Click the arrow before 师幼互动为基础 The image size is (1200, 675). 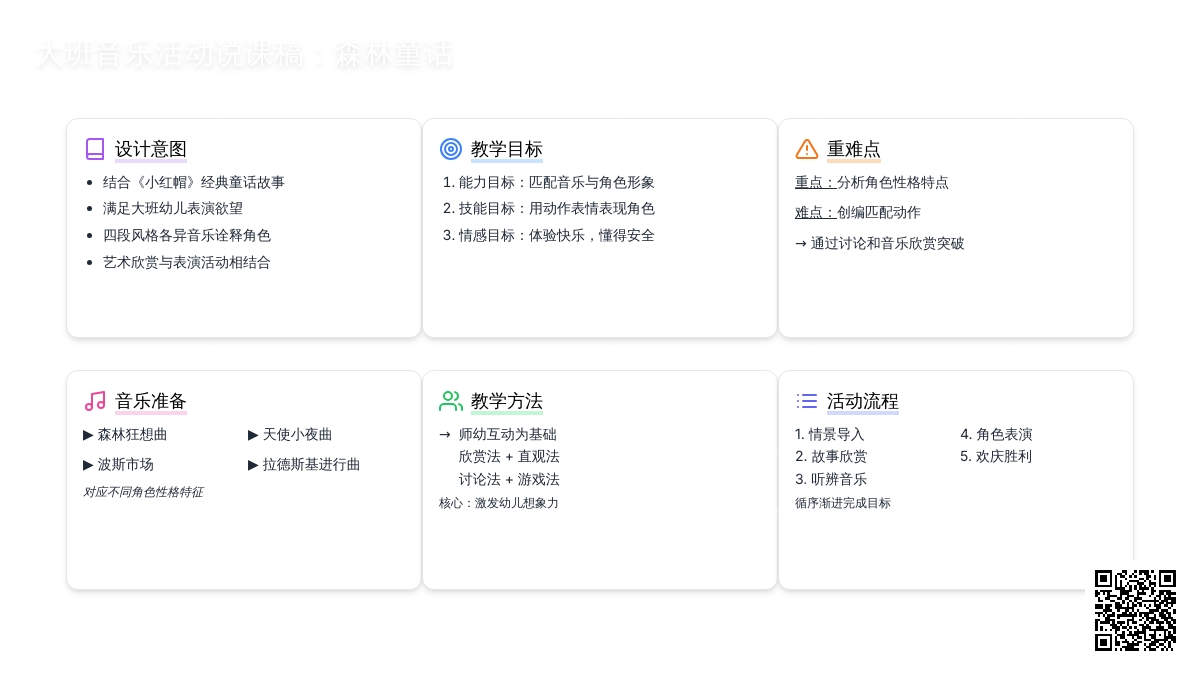click(445, 435)
